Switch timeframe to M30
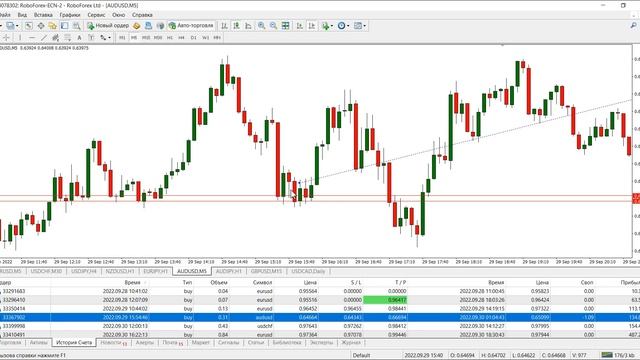This screenshot has height=360, width=640. (x=158, y=38)
